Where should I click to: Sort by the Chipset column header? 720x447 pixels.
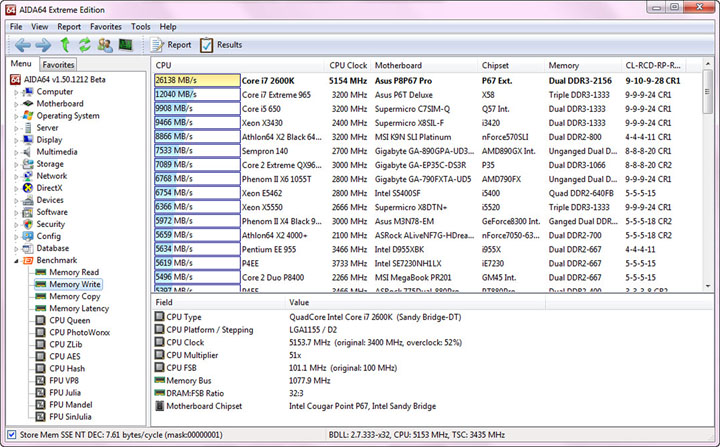(511, 65)
